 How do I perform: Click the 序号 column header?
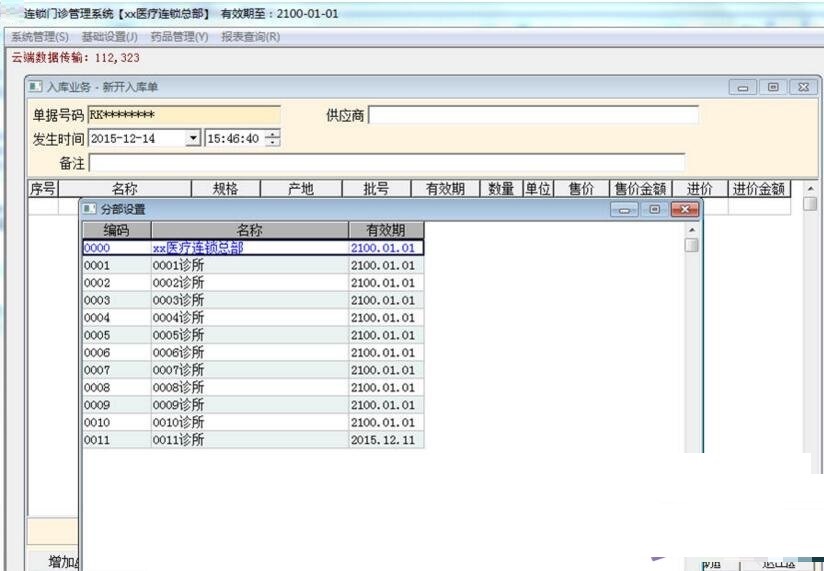[43, 189]
